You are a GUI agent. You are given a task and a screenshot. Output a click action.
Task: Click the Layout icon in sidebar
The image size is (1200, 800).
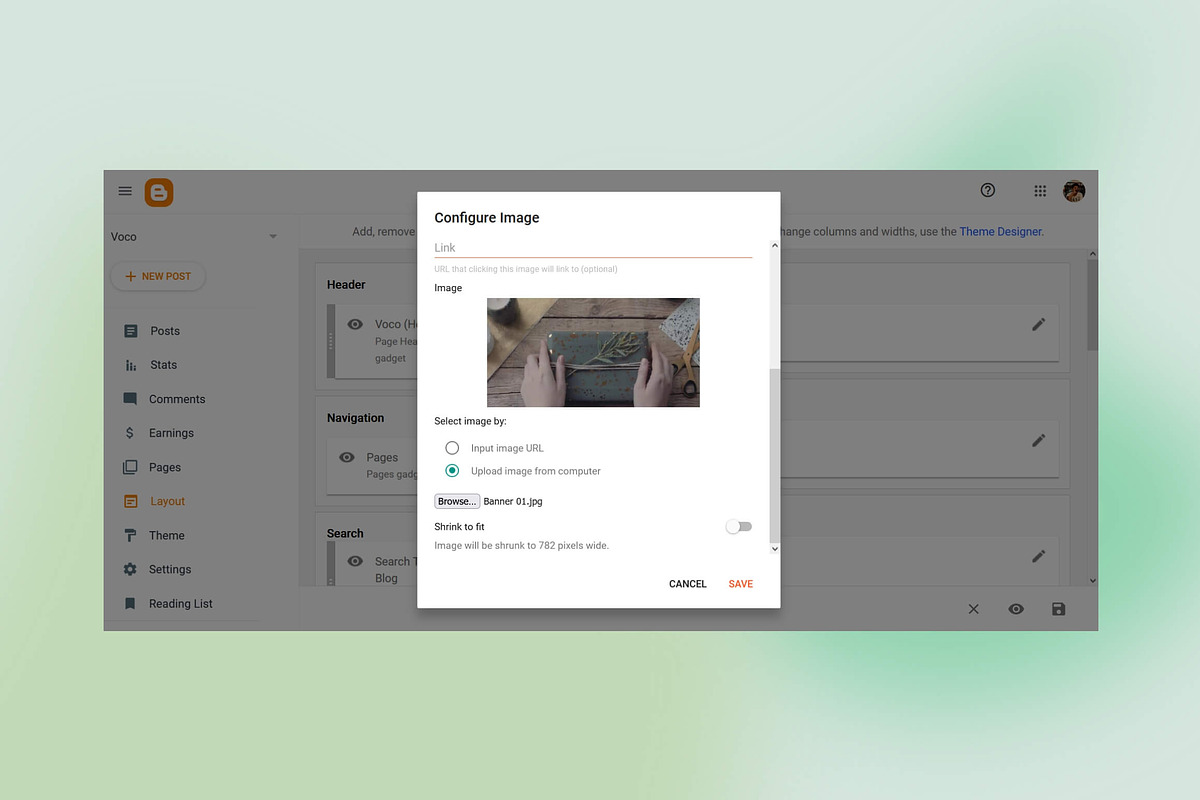point(130,501)
